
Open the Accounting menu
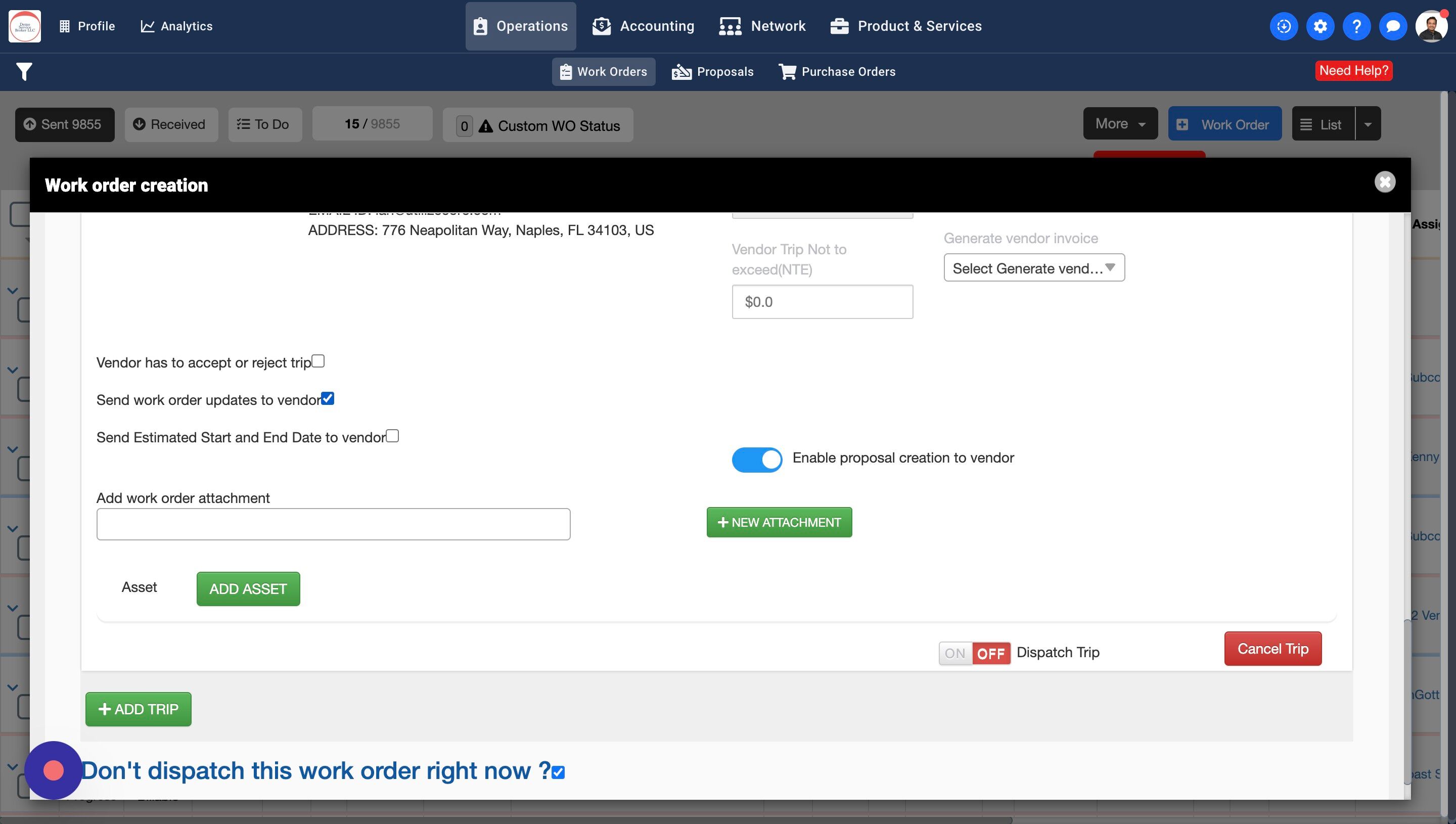644,26
